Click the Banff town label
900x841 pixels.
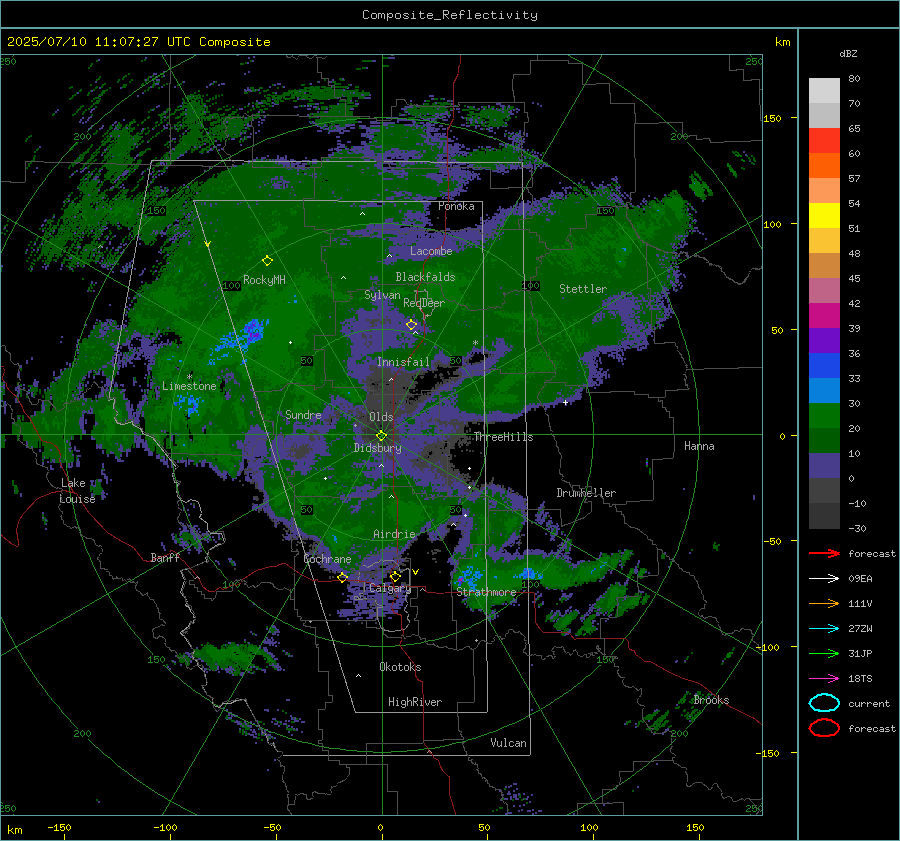coord(165,557)
